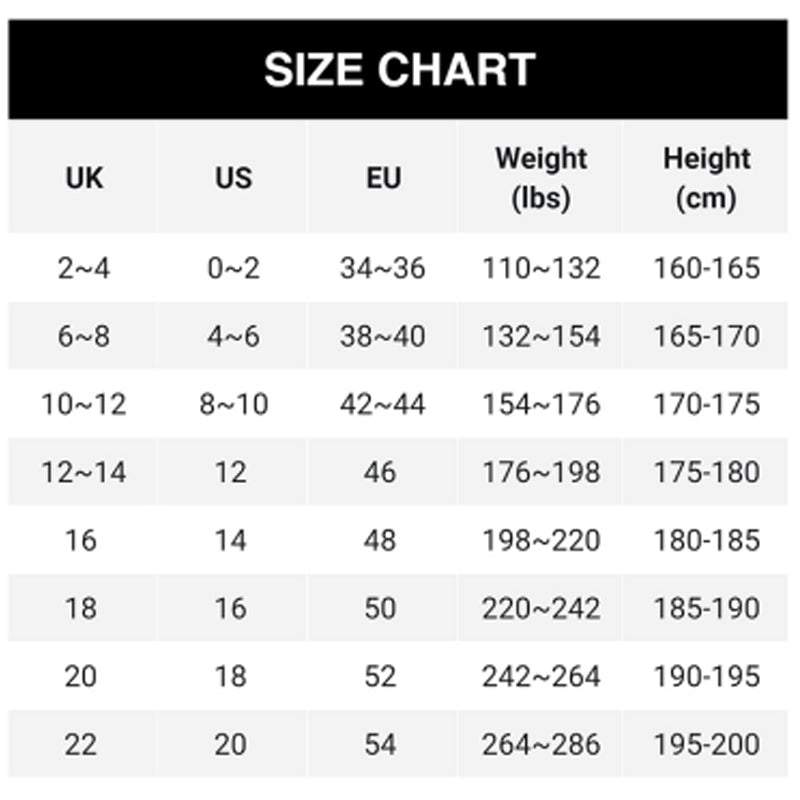This screenshot has height=800, width=800.
Task: Select EU size 38~40 cell
Action: (x=382, y=336)
